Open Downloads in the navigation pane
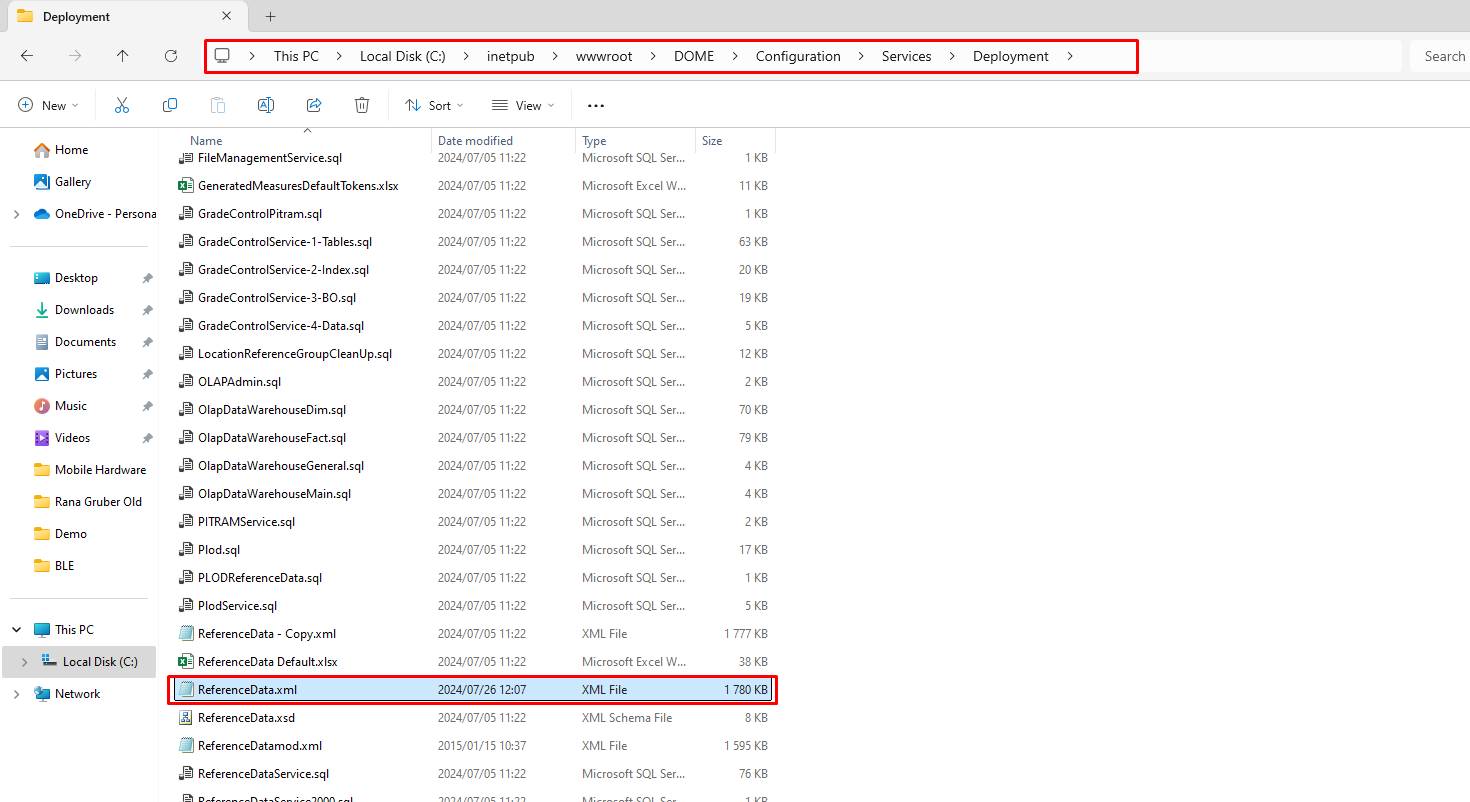 tap(84, 310)
